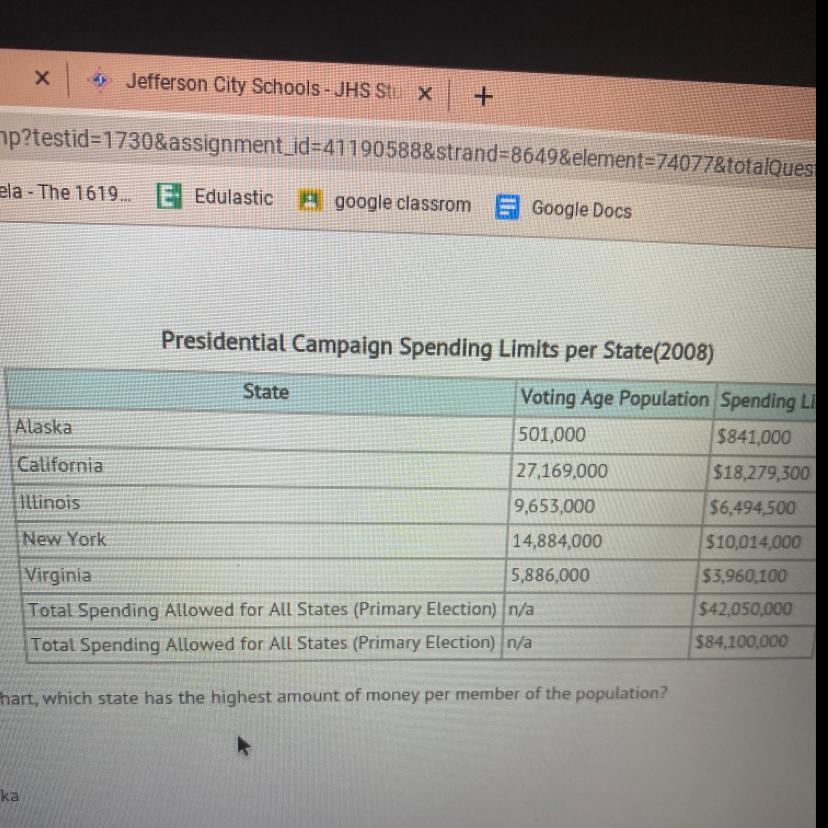
Task: Click the google classroom bookmark icon
Action: (311, 201)
